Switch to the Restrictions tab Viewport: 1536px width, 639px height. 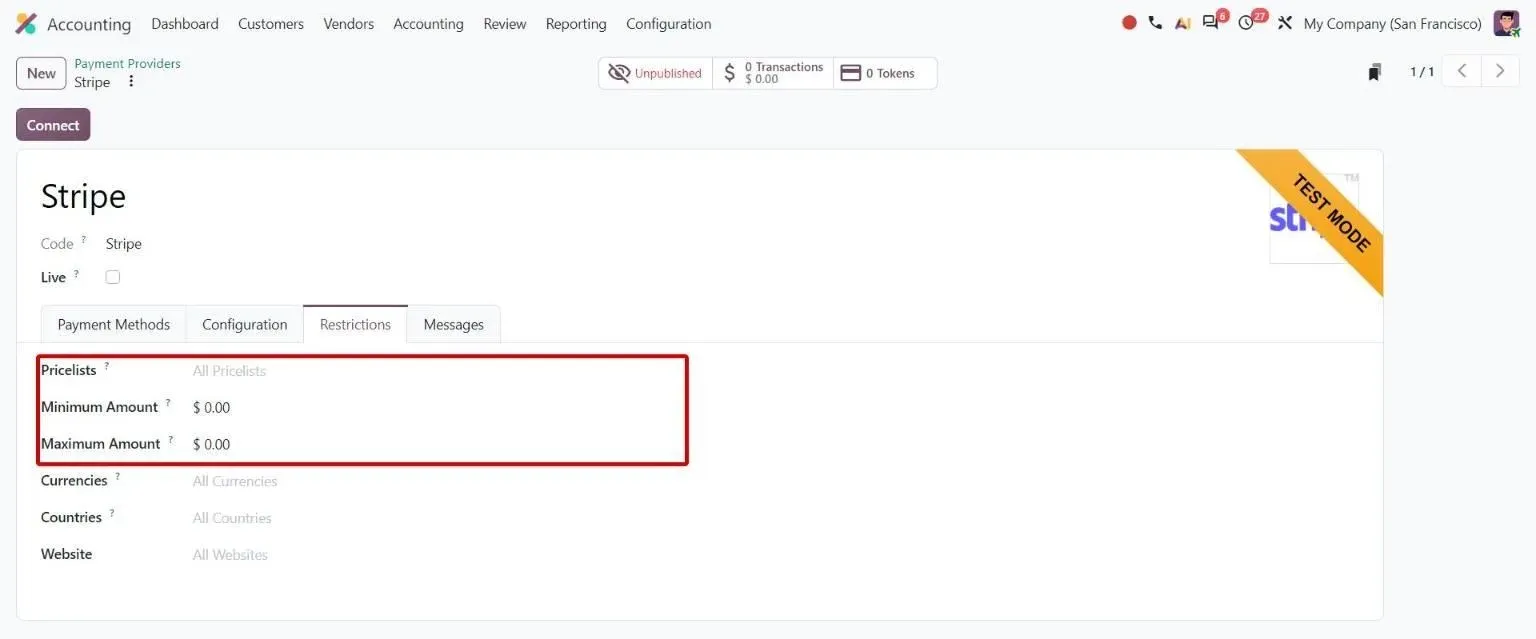point(355,324)
